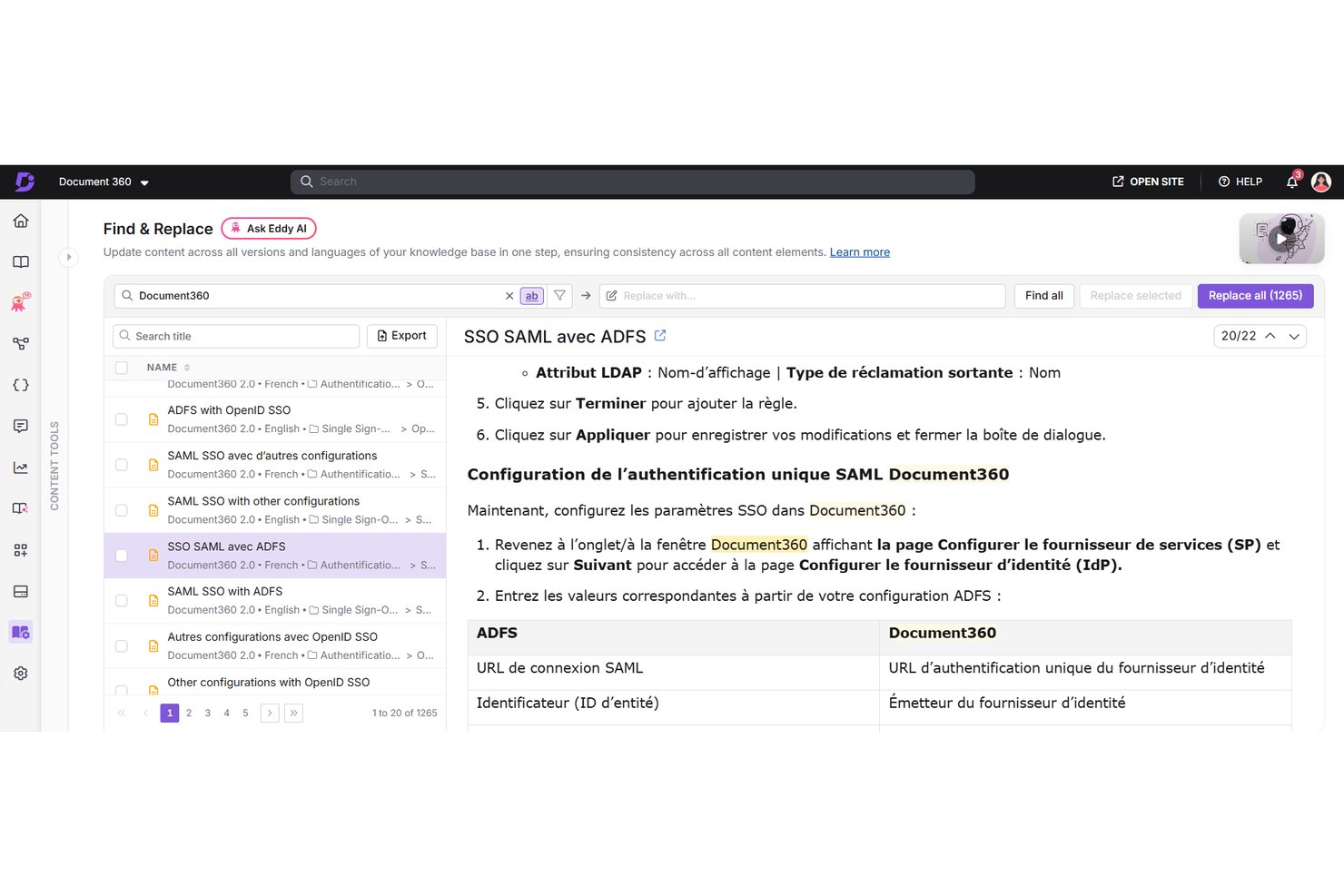Viewport: 1344px width, 896px height.
Task: Open the Autres configurations avec OpenID SSO article
Action: [x=272, y=637]
